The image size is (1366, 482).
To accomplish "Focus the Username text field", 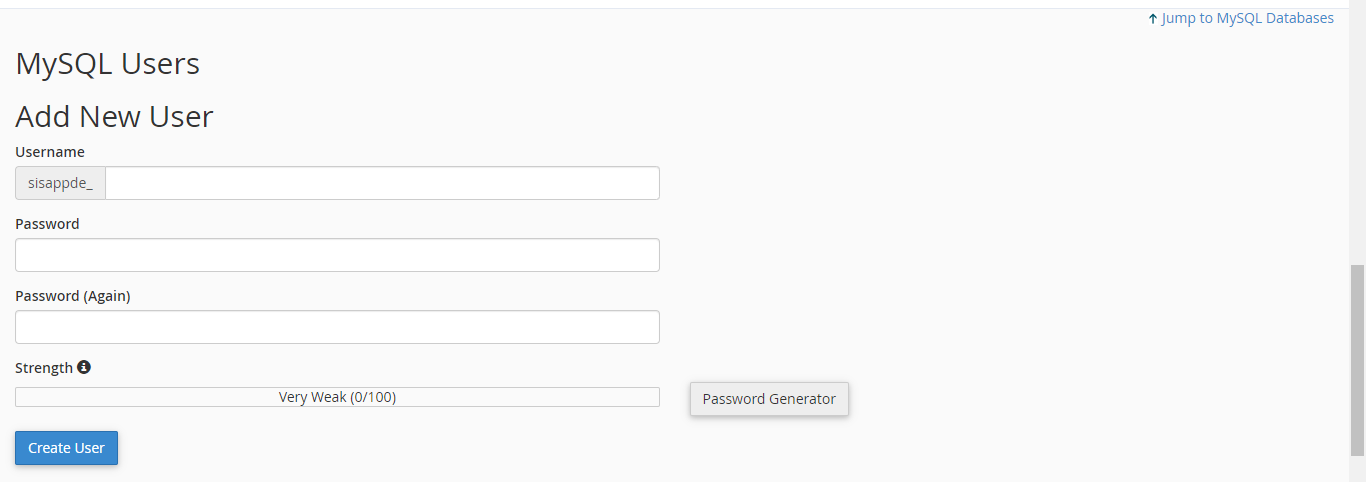I will tap(382, 183).
